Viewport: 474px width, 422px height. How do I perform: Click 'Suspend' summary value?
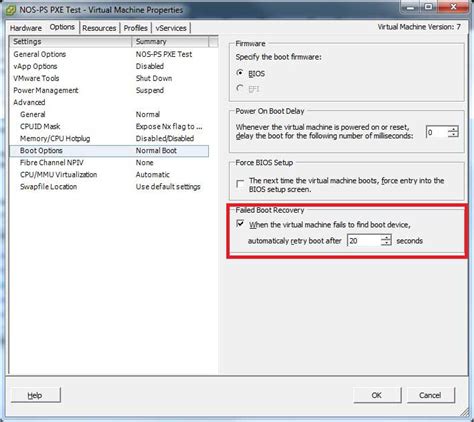click(150, 90)
